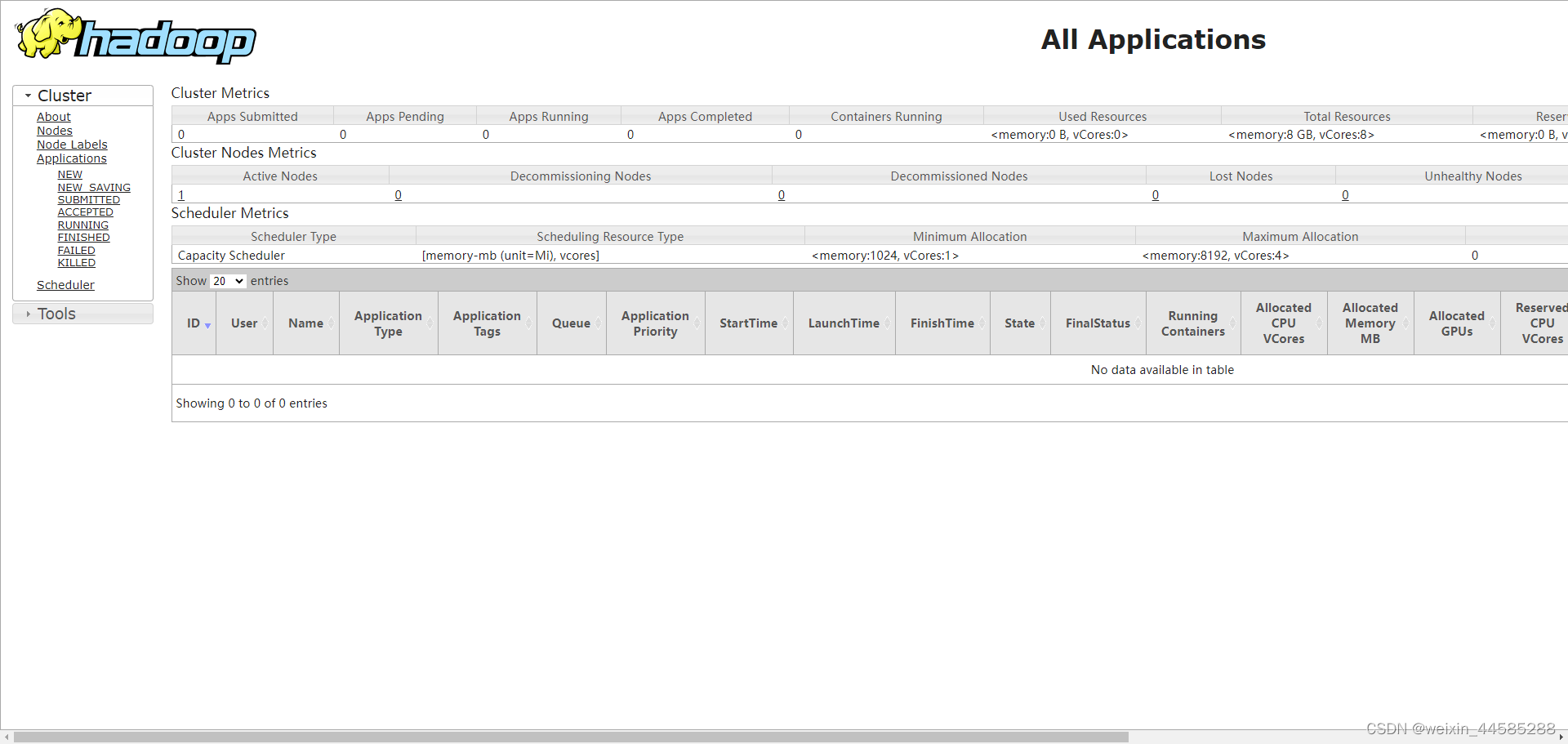Image resolution: width=1568 pixels, height=744 pixels.
Task: Sort table by User column
Action: coord(244,323)
